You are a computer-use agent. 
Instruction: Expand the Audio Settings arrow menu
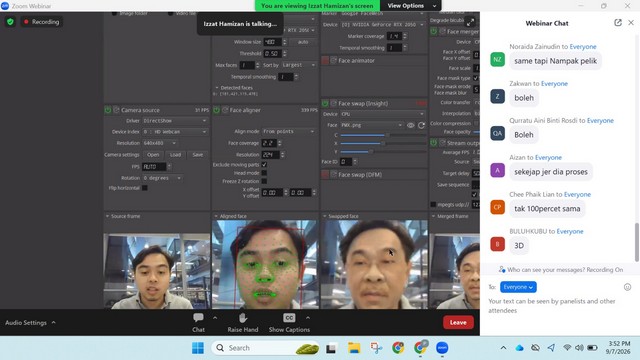pyautogui.click(x=53, y=322)
